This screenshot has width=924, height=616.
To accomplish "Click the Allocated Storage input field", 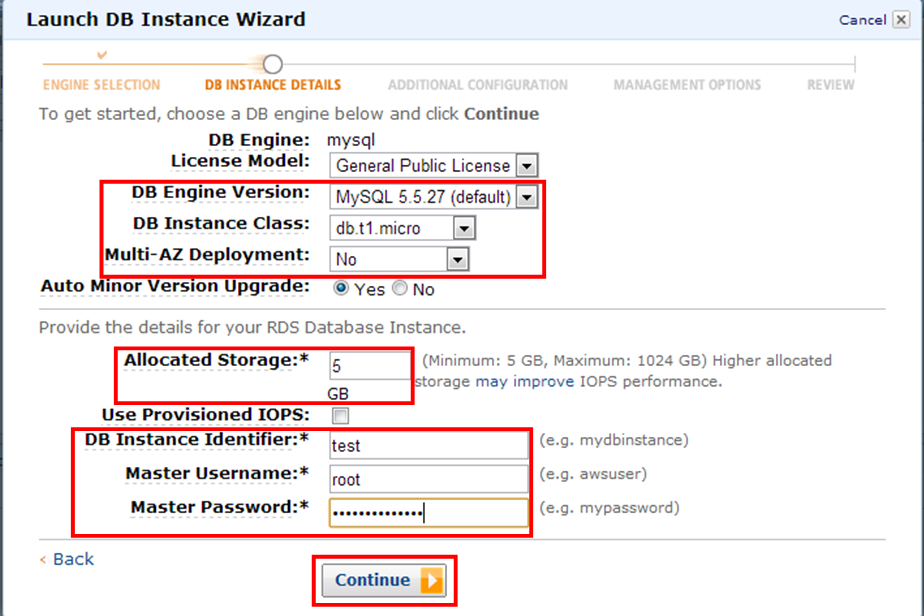I will (x=370, y=365).
